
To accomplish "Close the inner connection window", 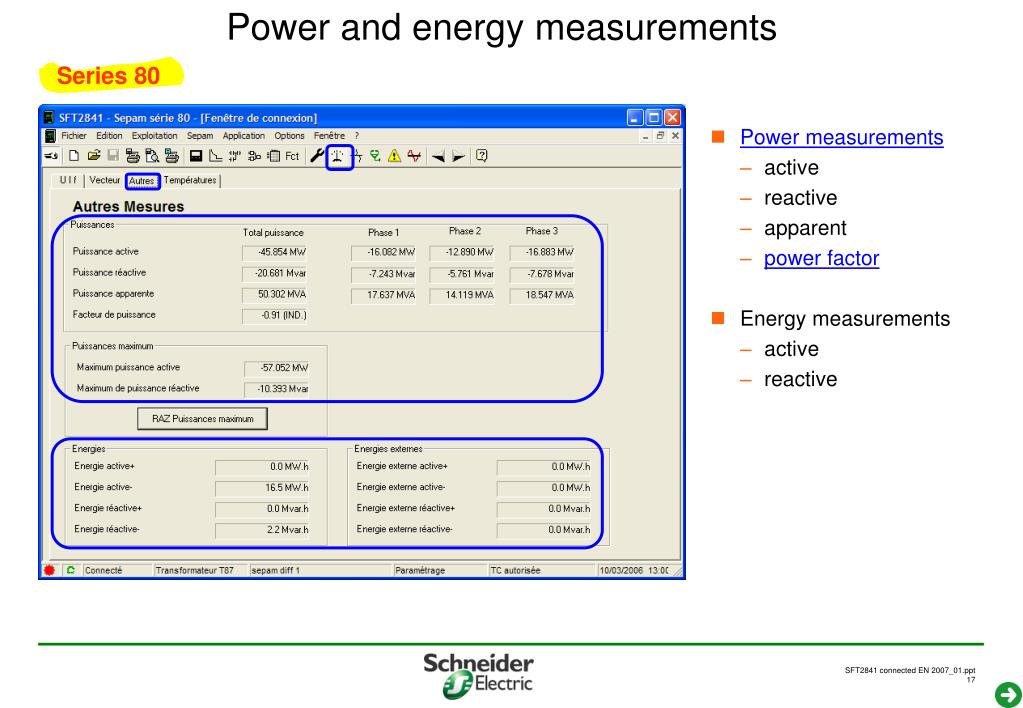I will pyautogui.click(x=675, y=136).
